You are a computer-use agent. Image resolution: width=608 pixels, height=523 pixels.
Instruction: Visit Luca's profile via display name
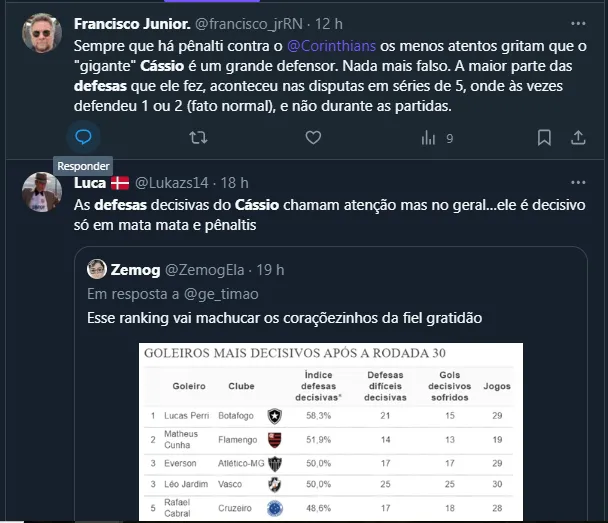[91, 181]
